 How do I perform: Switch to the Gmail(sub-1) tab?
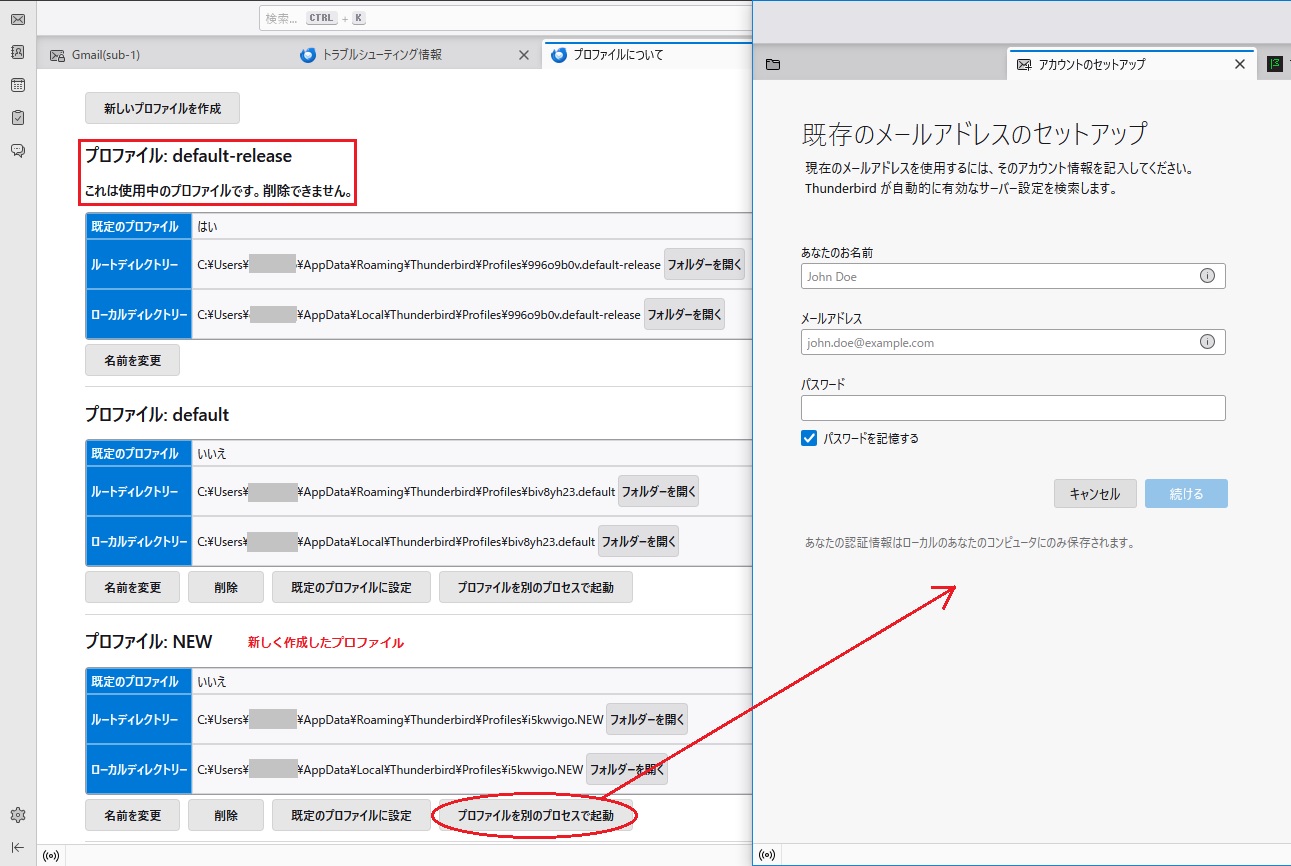point(105,55)
